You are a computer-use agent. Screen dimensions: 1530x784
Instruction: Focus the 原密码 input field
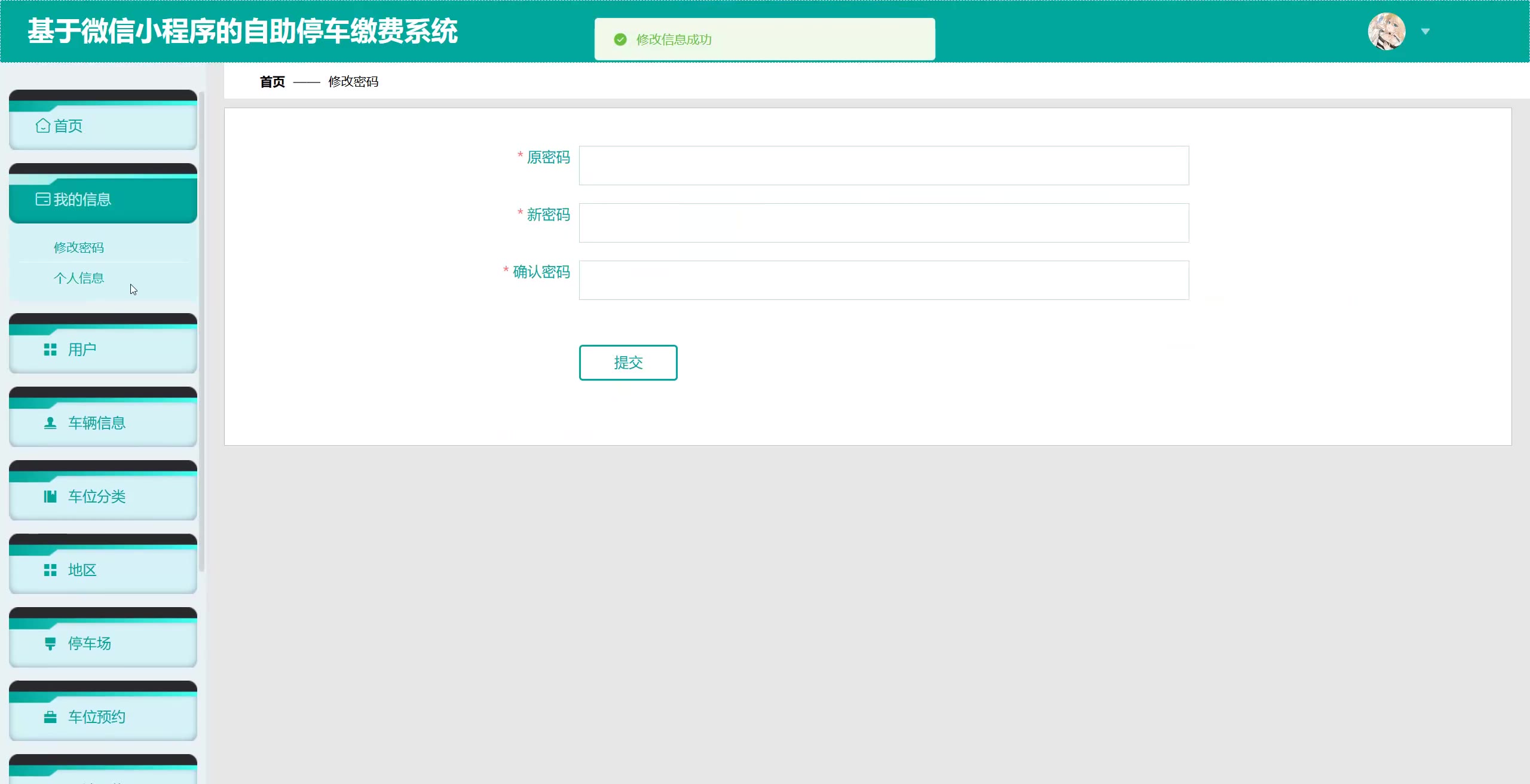point(883,166)
